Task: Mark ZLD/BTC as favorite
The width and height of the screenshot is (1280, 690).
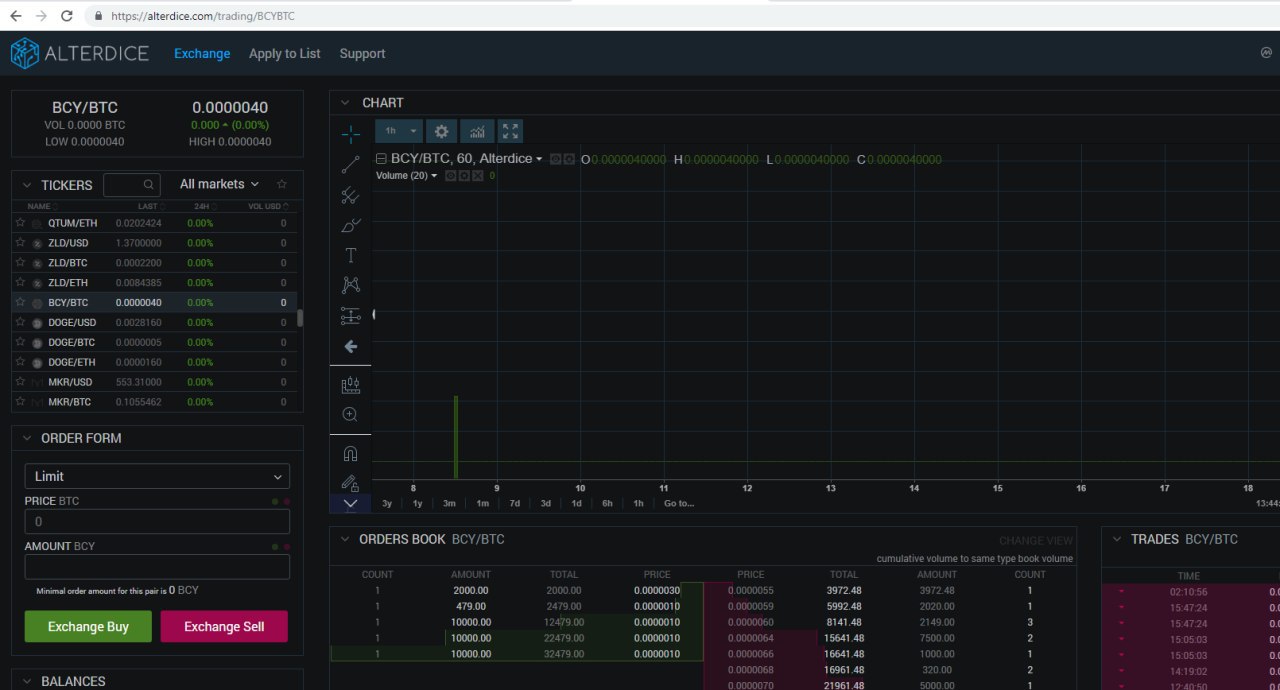Action: coord(20,262)
